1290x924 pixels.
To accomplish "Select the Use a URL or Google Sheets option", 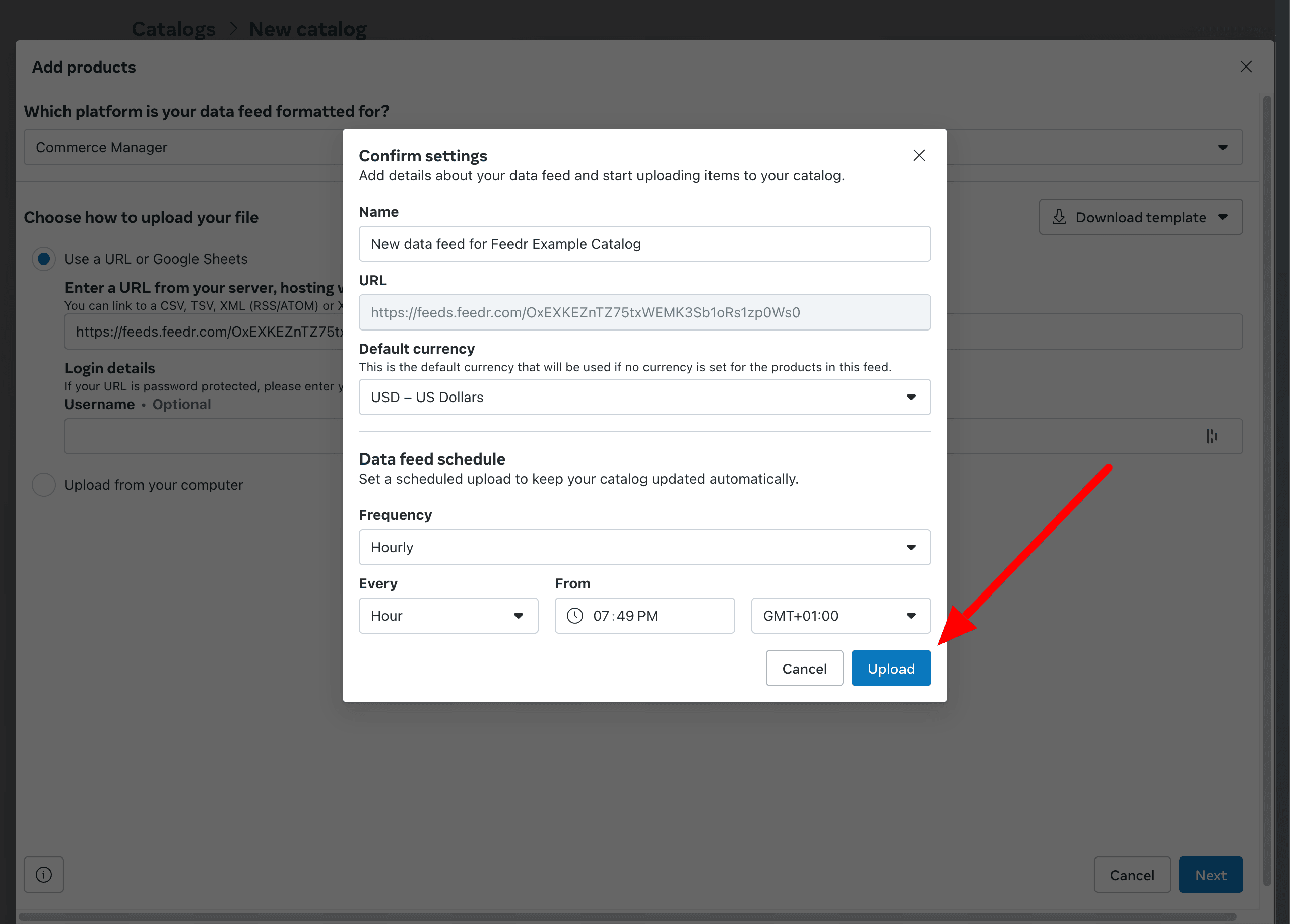I will pos(44,259).
